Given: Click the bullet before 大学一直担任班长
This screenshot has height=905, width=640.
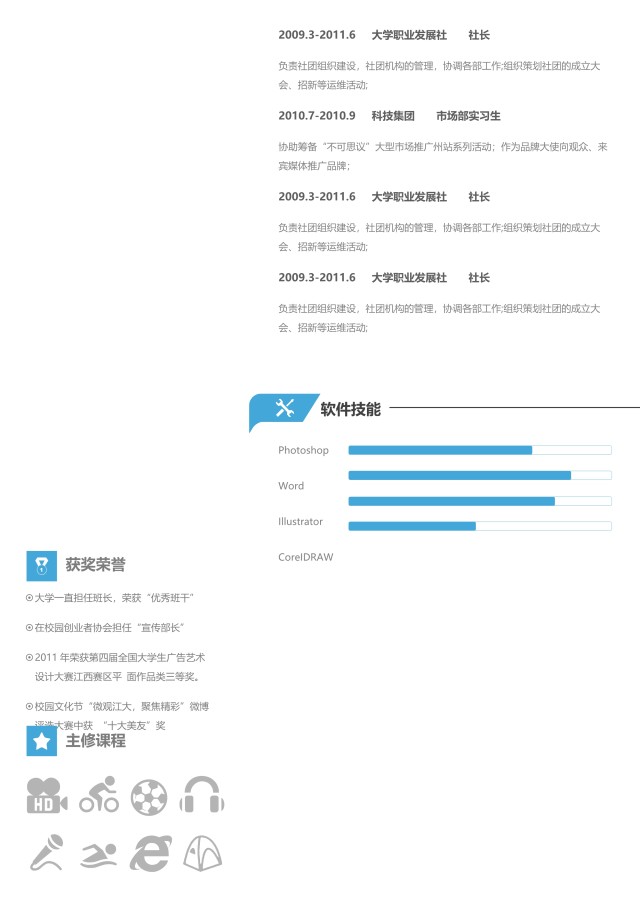Looking at the screenshot, I should 29,598.
